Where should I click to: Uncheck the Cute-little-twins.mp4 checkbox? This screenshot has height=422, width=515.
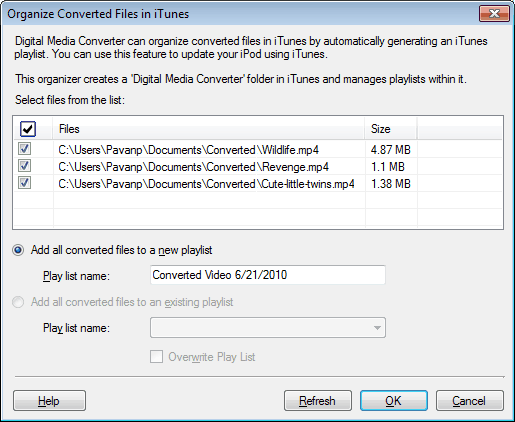coord(24,183)
